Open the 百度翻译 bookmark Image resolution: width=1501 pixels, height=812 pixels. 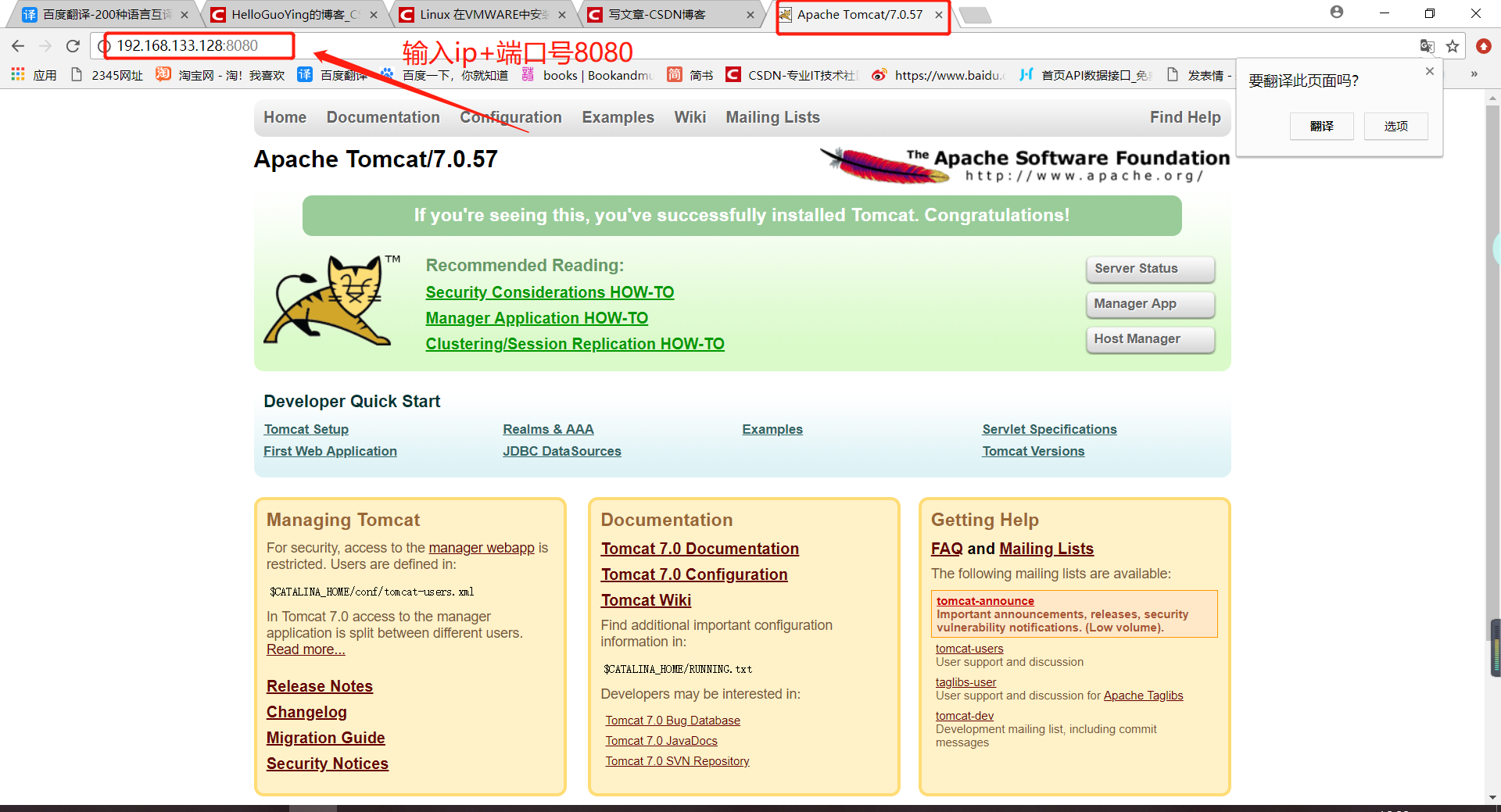point(332,75)
